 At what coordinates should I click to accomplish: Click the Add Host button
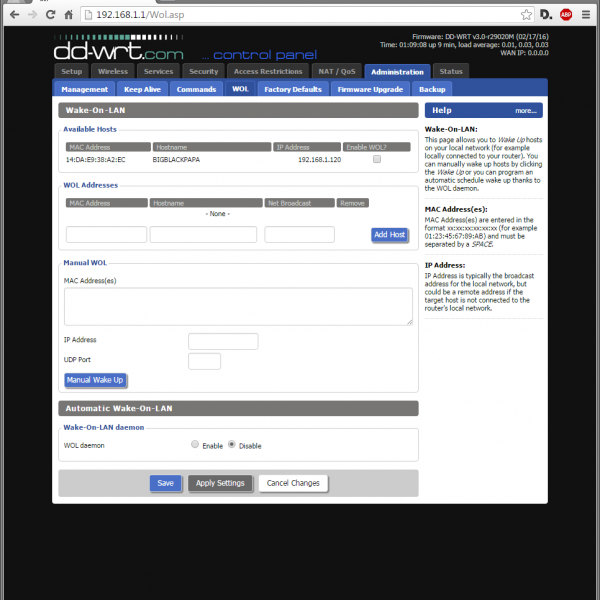point(389,235)
